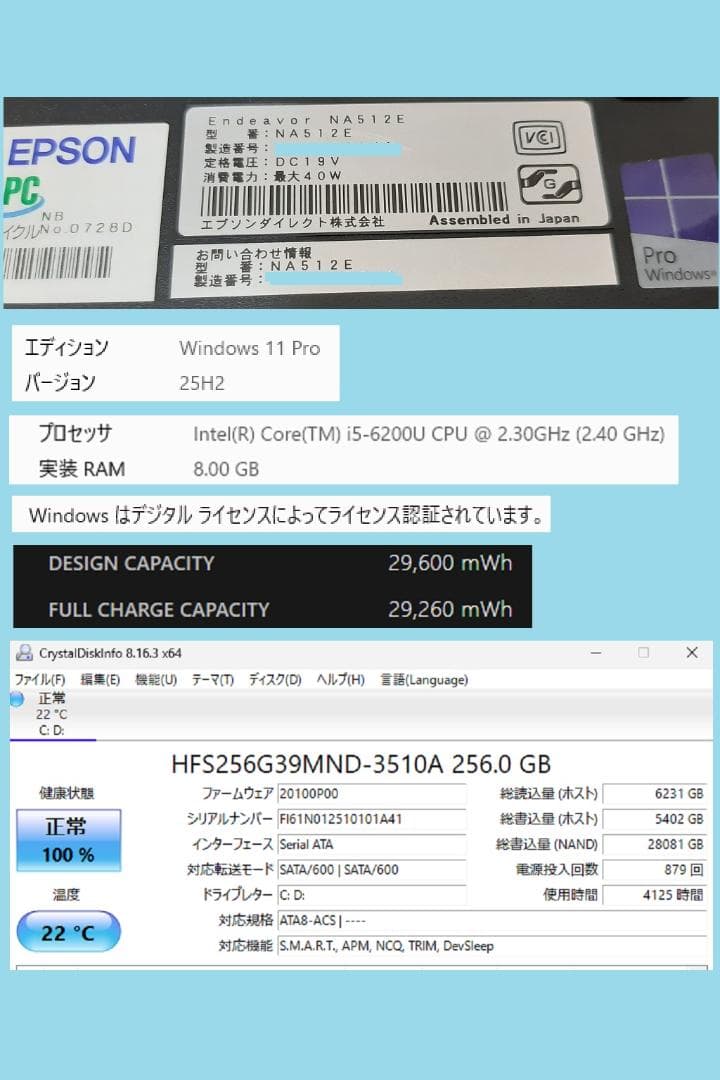Click the Intel Core i5-6200U processor text

point(429,434)
